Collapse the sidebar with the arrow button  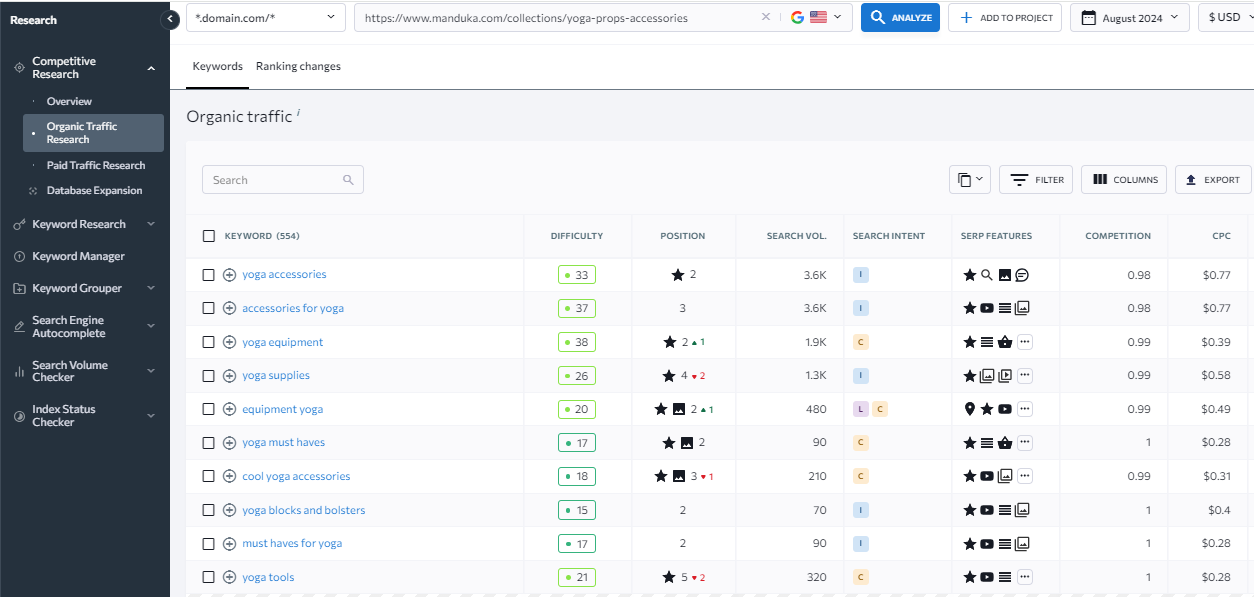[x=170, y=19]
